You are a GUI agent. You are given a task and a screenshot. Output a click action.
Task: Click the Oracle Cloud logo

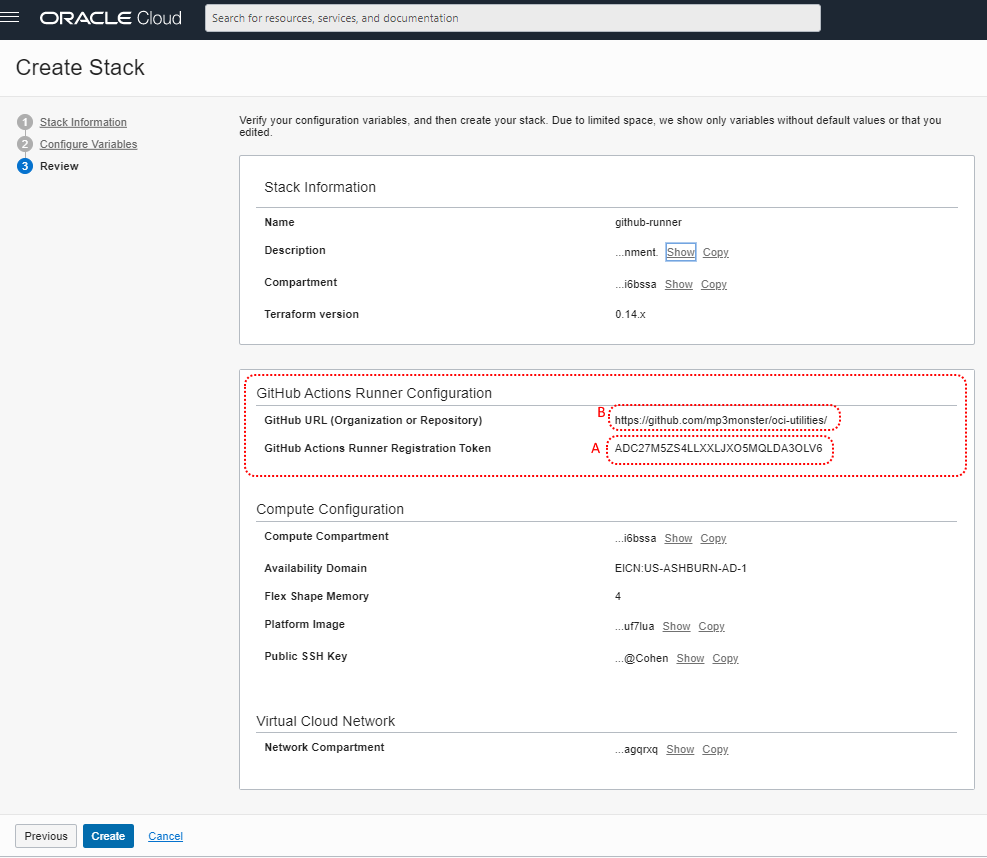pyautogui.click(x=110, y=18)
